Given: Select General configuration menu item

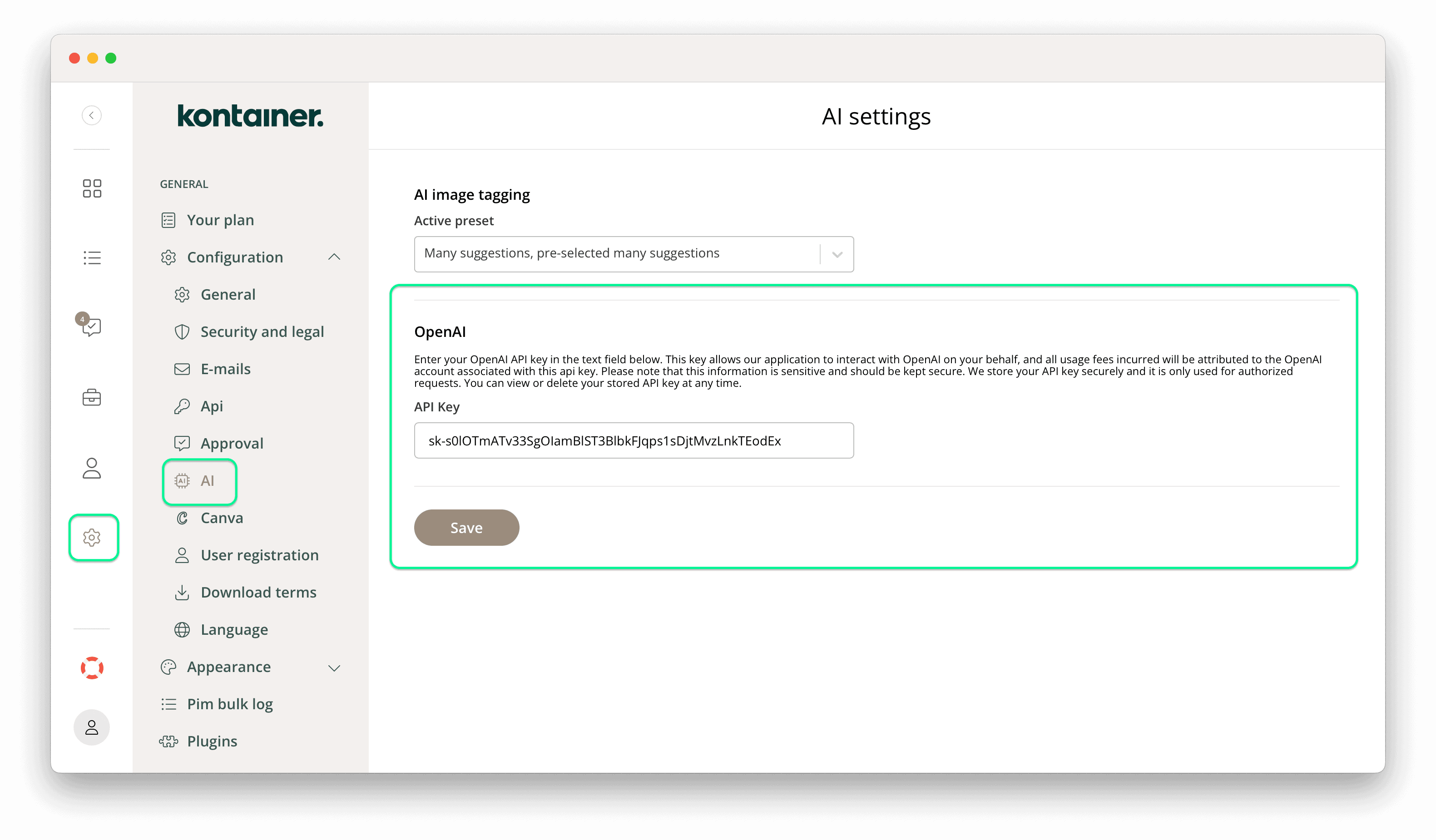Looking at the screenshot, I should pyautogui.click(x=228, y=294).
